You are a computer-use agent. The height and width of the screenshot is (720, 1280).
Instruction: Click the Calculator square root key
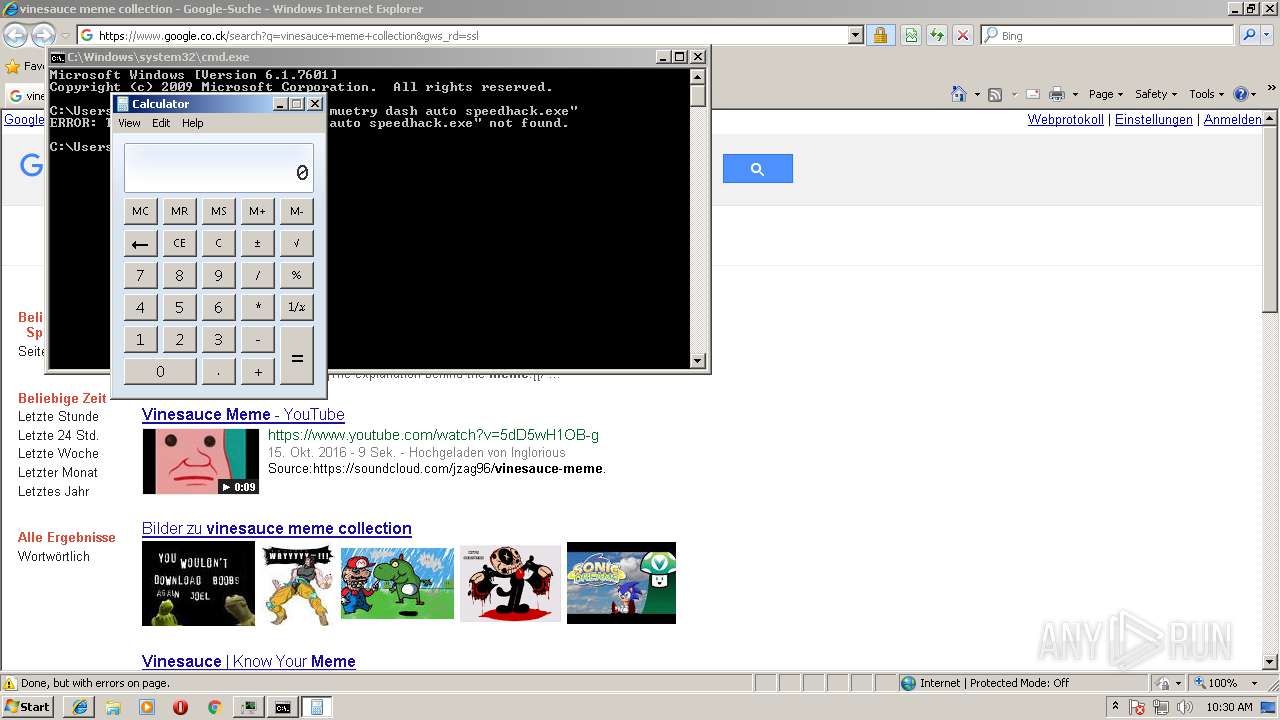tap(297, 243)
